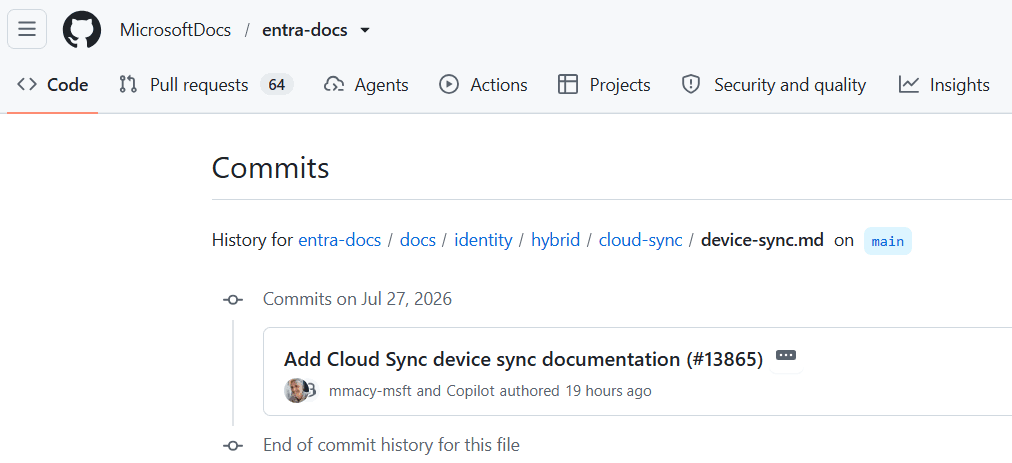The image size is (1012, 463).
Task: Open the MicrosoftDocs organization link
Action: (175, 30)
